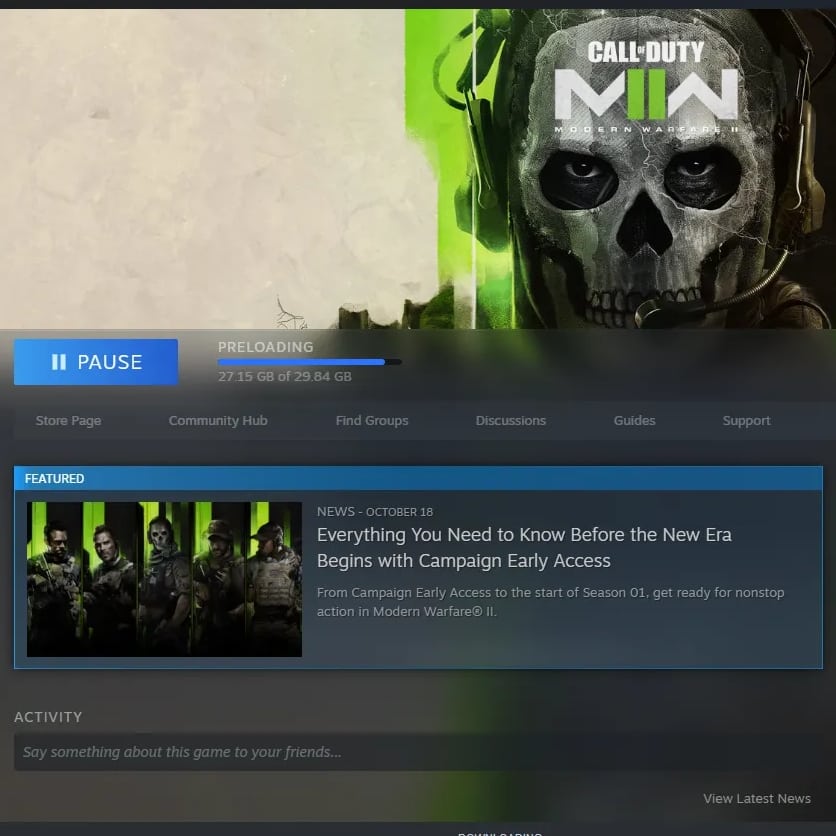The height and width of the screenshot is (836, 836).
Task: Click the article summary 'From Campaign Early Access'
Action: [x=550, y=602]
